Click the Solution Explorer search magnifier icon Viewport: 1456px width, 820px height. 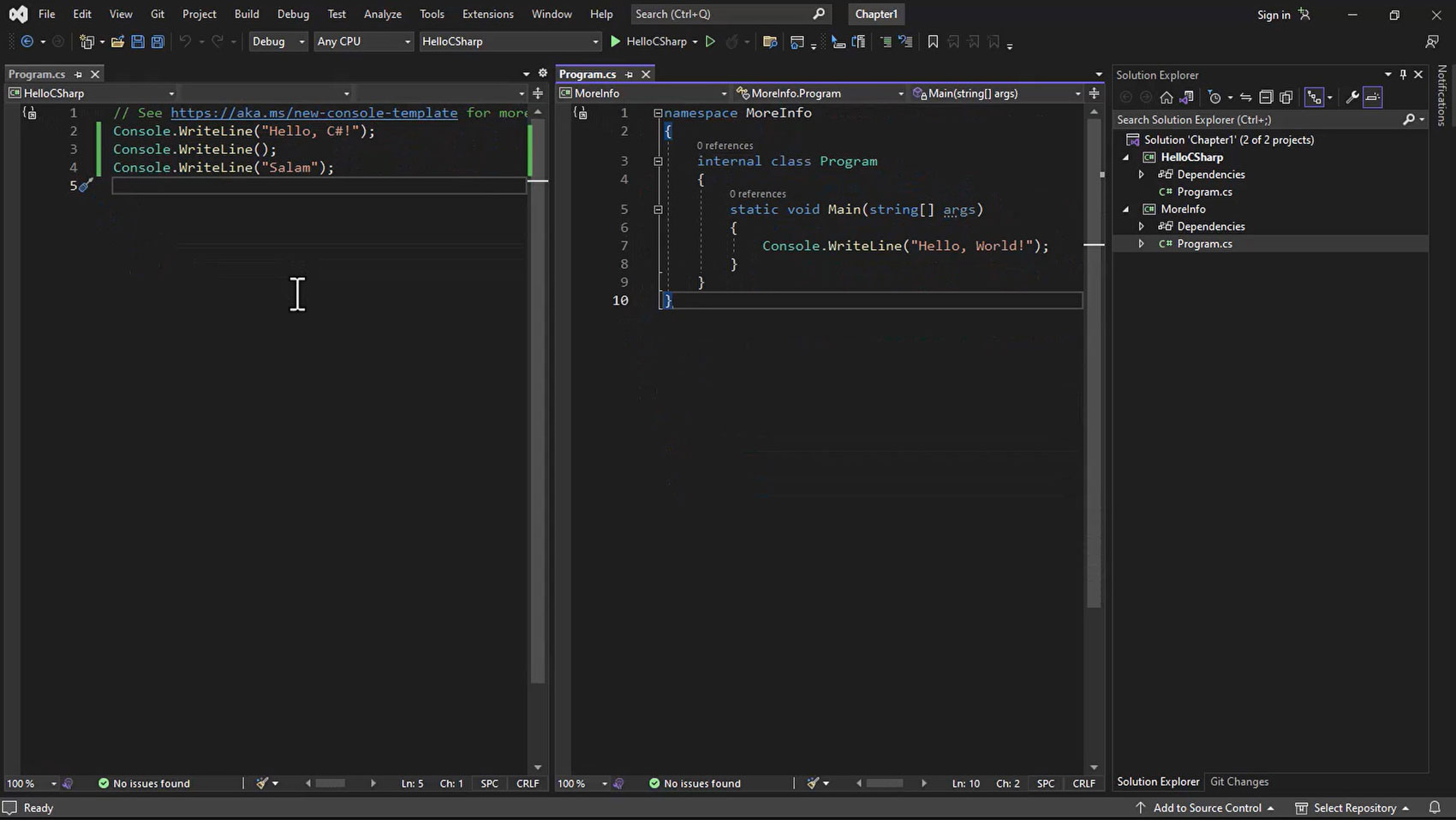1409,120
